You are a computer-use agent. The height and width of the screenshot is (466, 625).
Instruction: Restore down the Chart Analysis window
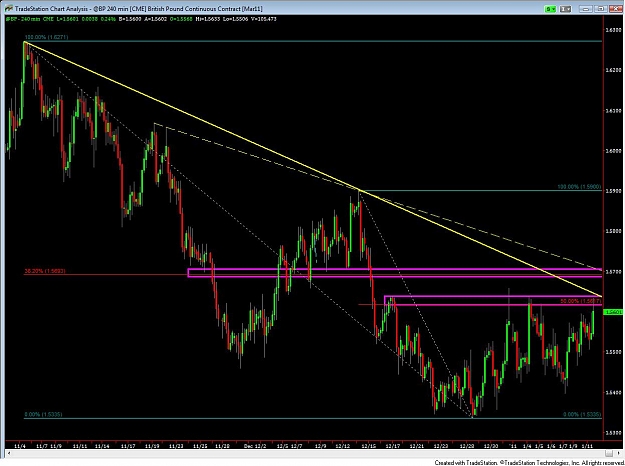pyautogui.click(x=601, y=9)
